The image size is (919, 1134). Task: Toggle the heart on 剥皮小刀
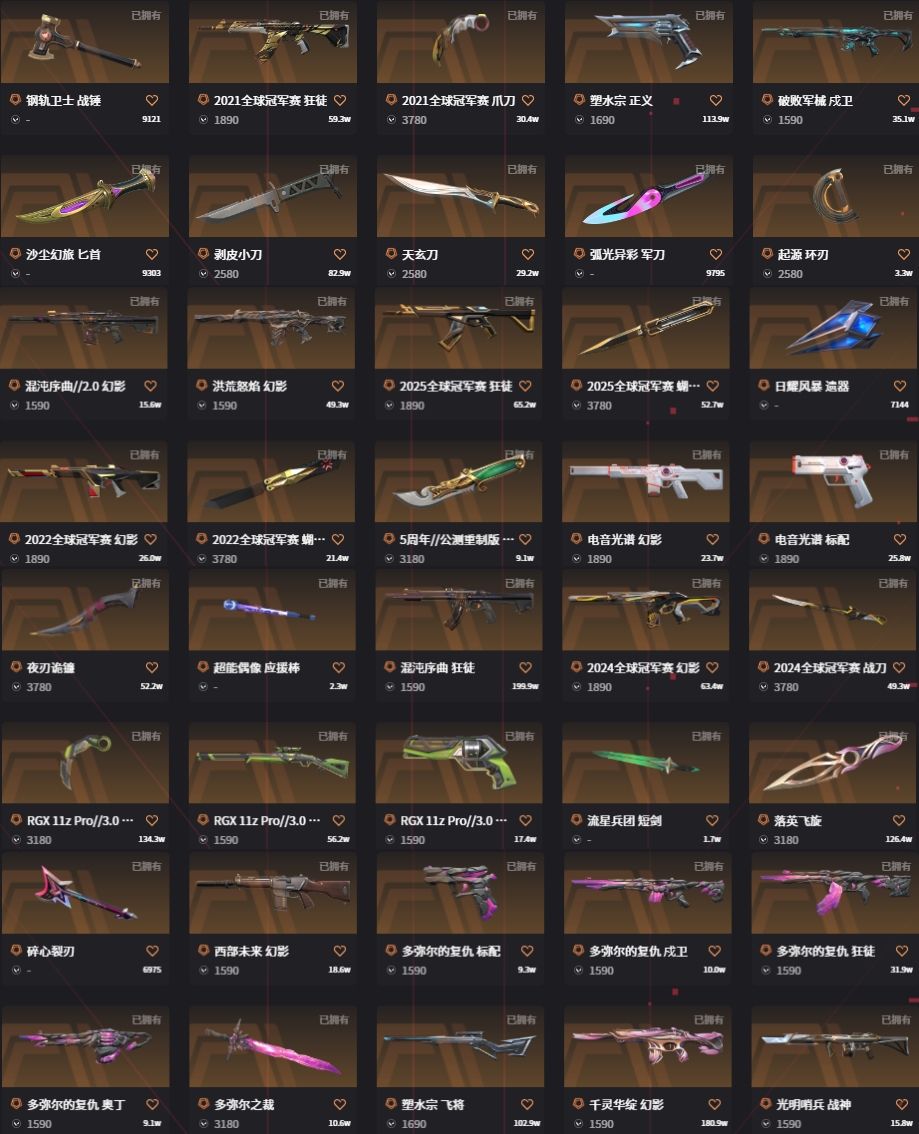(340, 255)
